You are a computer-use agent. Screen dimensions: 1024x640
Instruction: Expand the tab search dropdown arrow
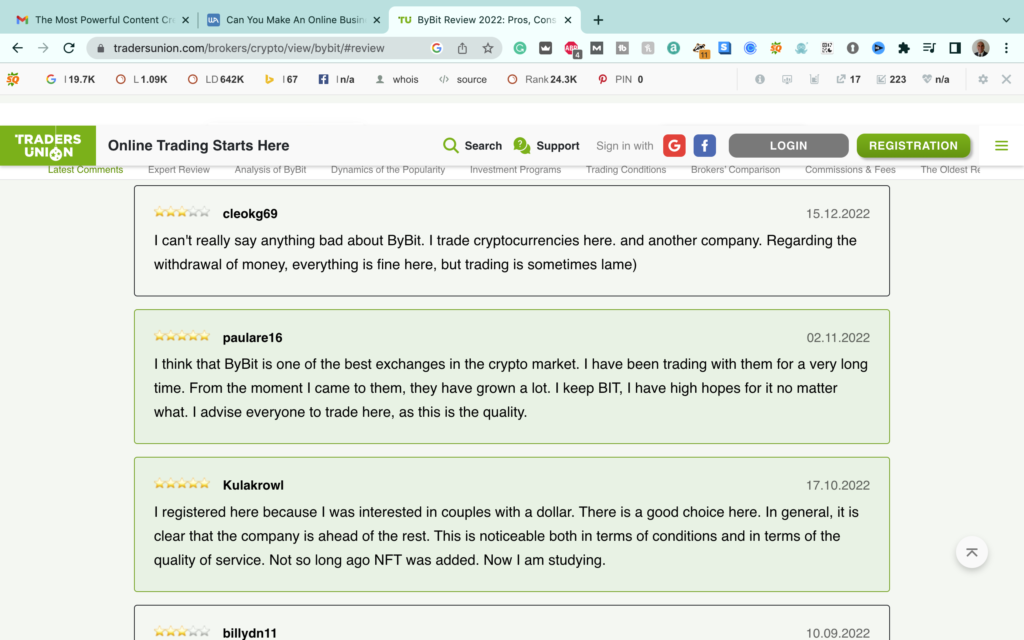[1006, 20]
